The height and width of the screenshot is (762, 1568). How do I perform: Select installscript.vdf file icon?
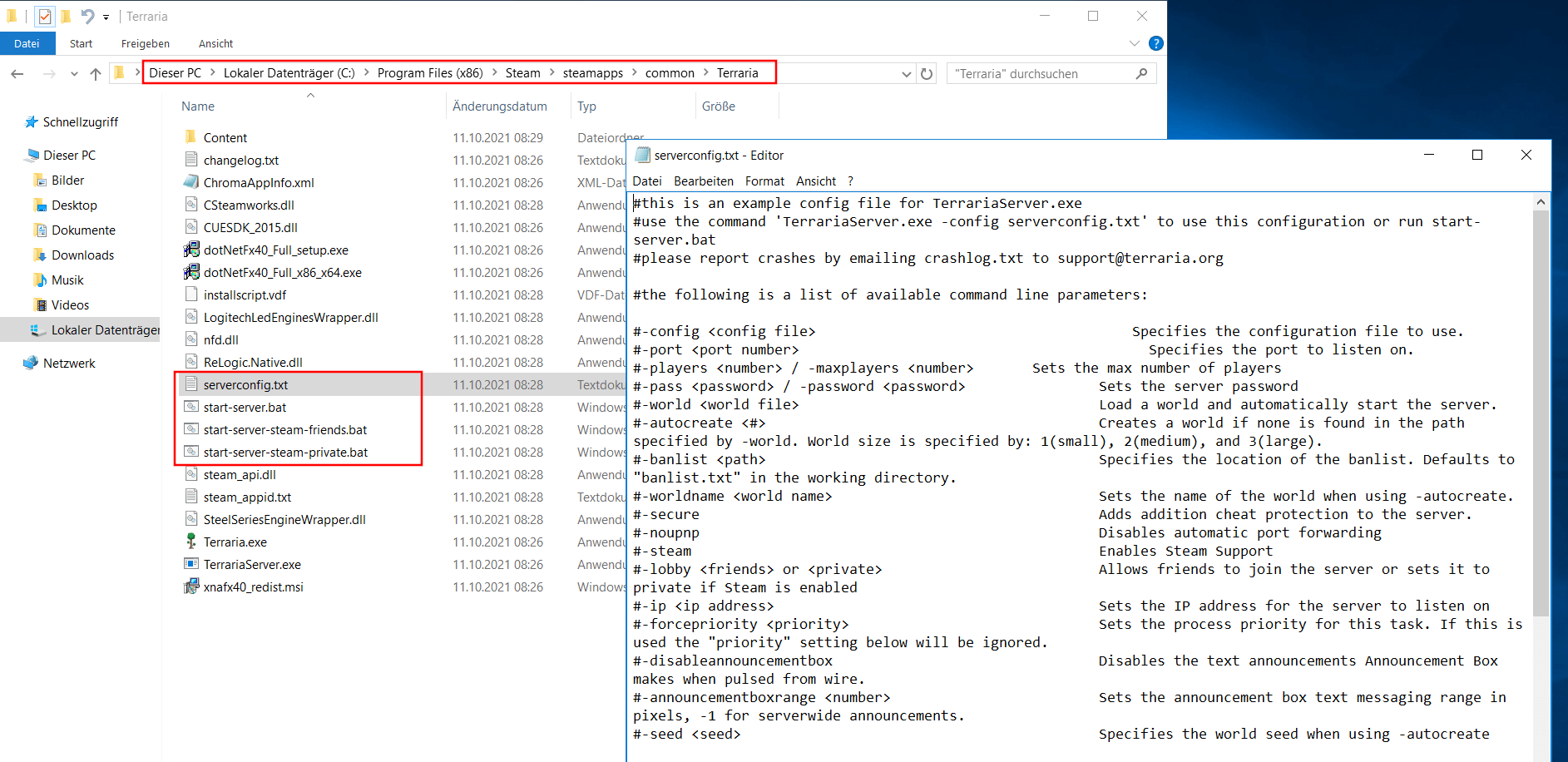coord(191,294)
